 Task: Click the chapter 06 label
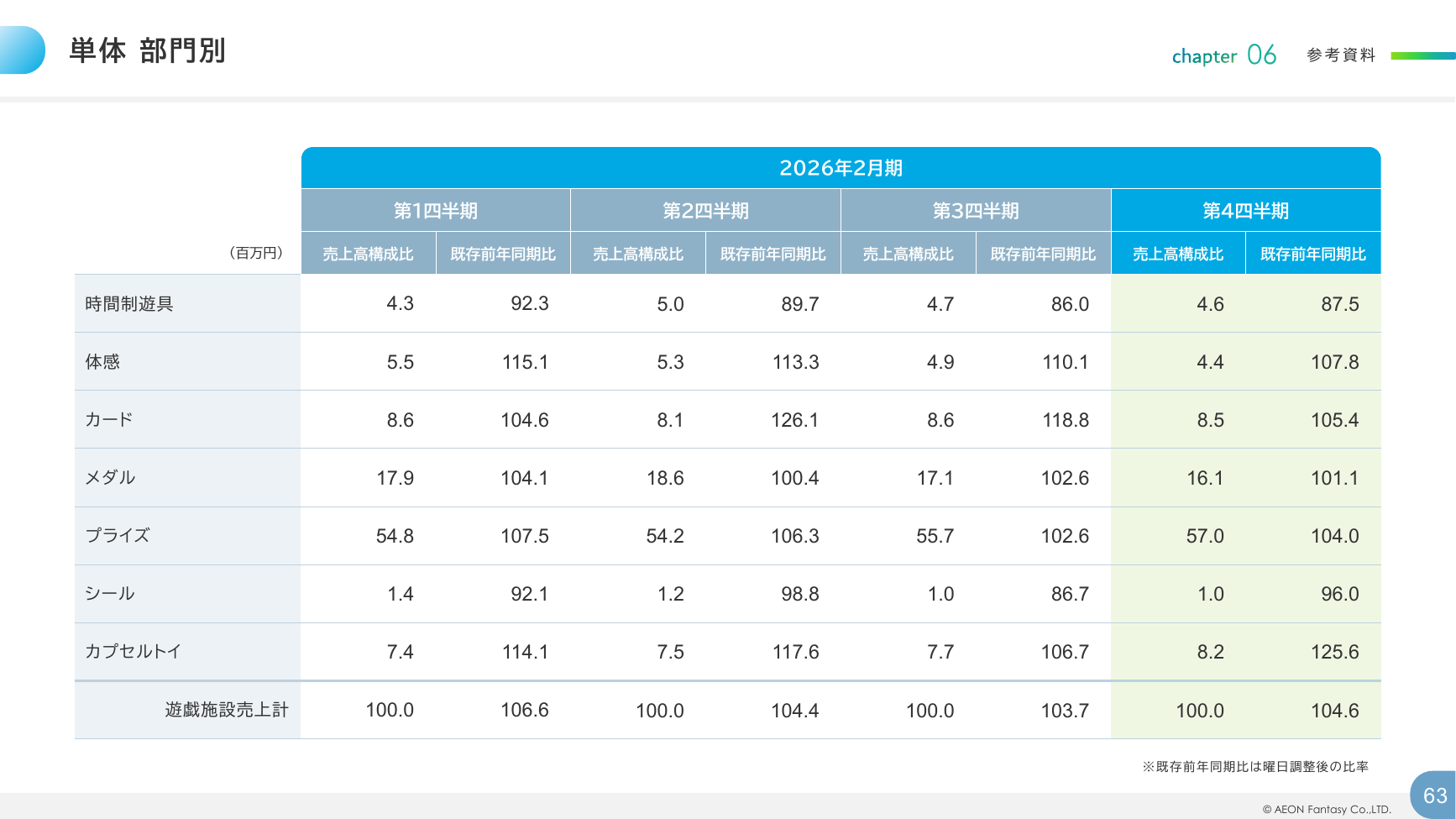click(1224, 55)
